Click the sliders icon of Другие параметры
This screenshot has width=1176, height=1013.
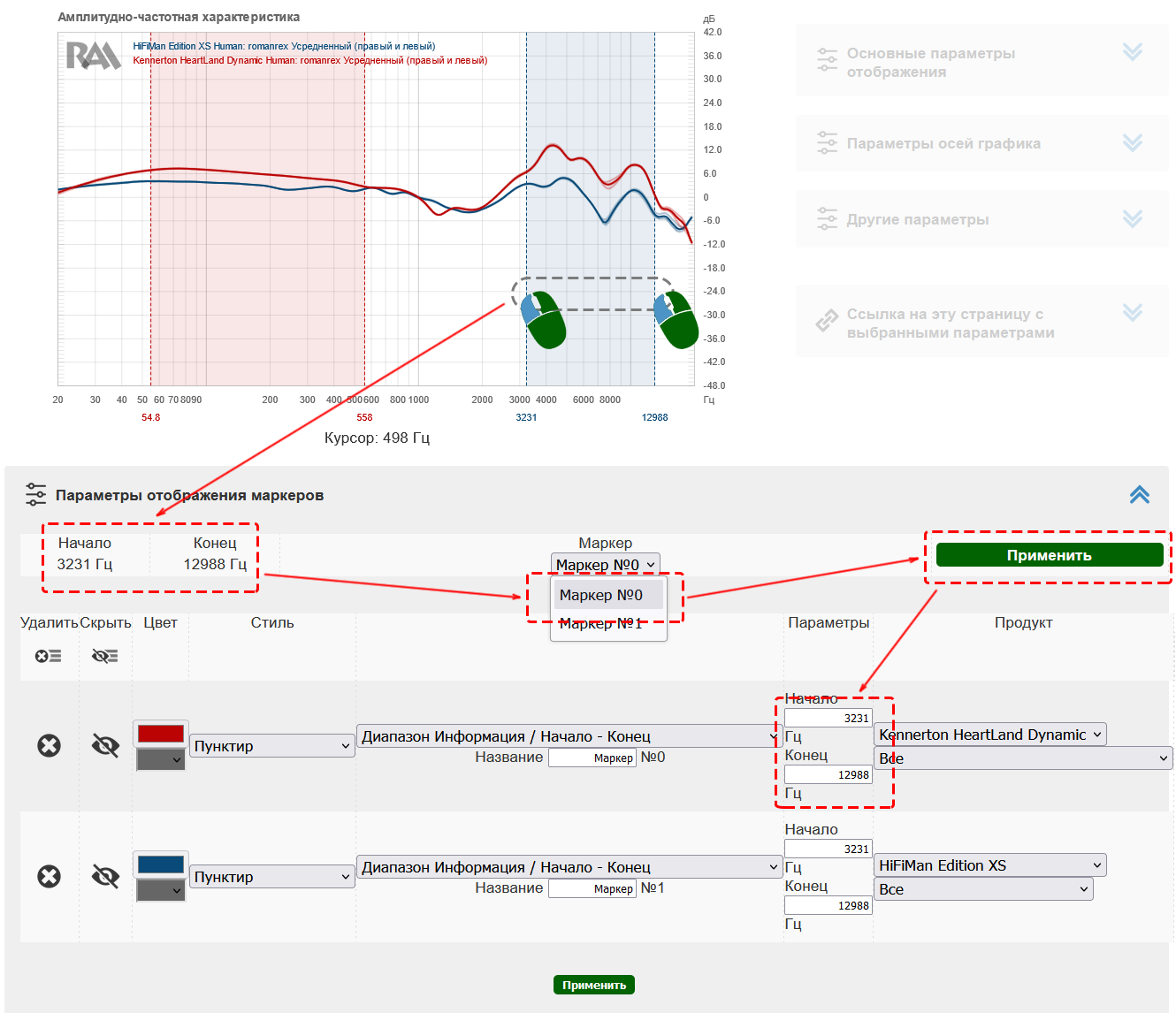pyautogui.click(x=827, y=218)
